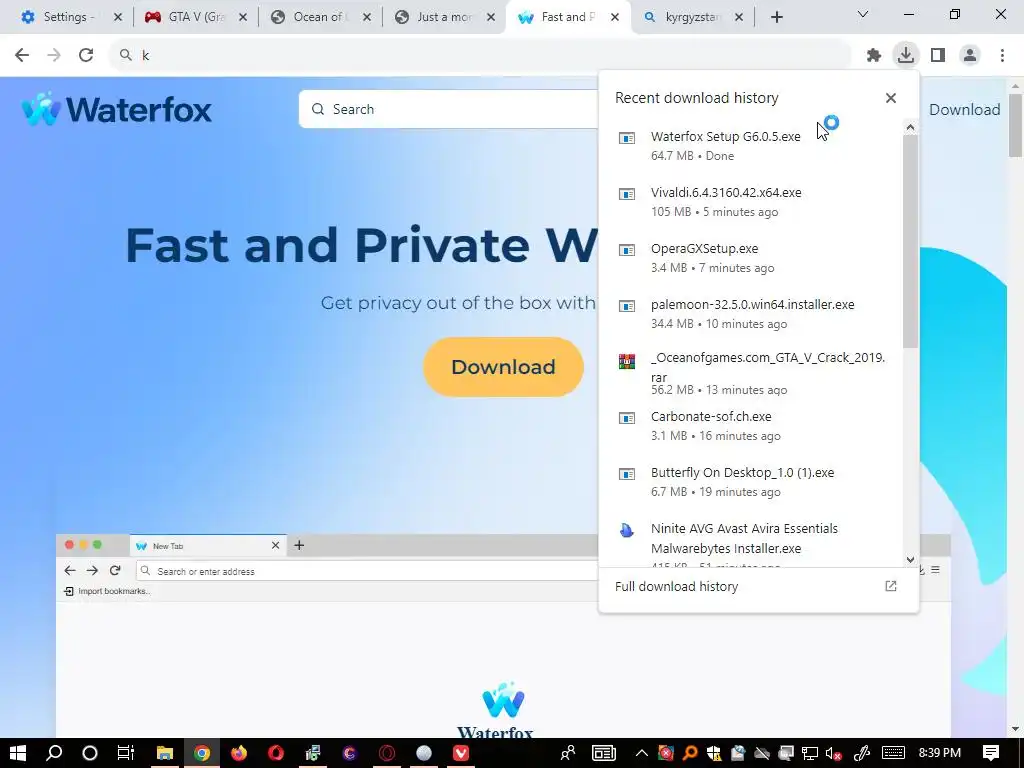This screenshot has height=768, width=1024.
Task: Open the _Oceanofgames.com_GTA_V_Crack_2019.rar entry
Action: (x=750, y=374)
